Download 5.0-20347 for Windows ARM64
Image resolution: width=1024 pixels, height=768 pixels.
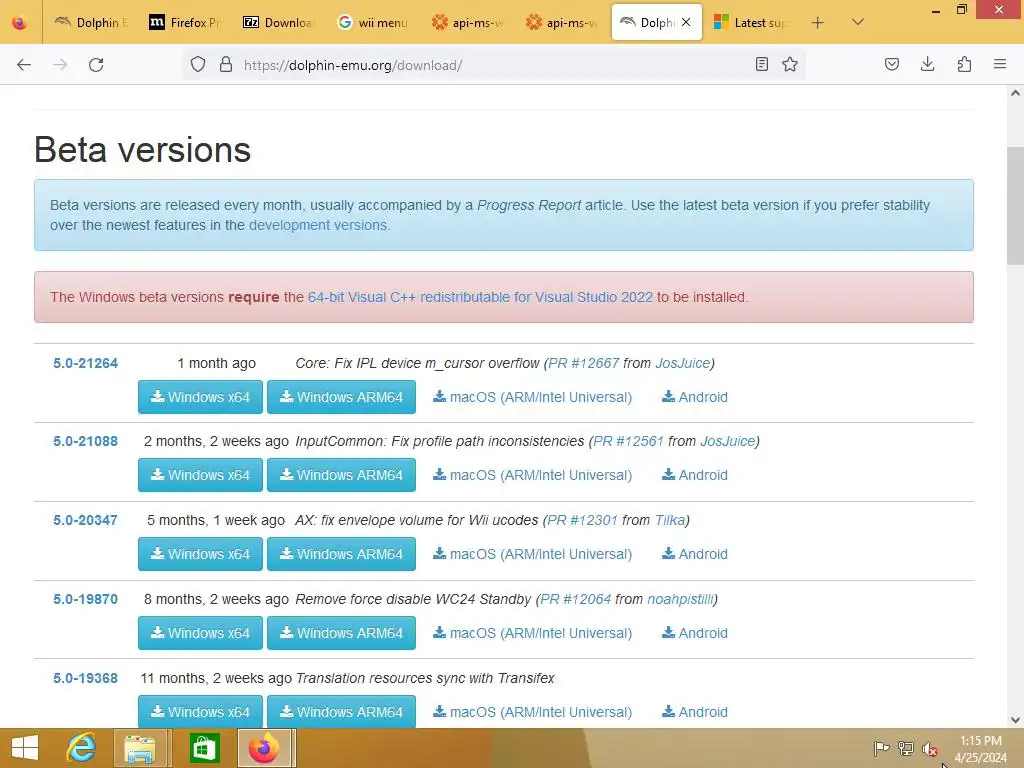pos(342,554)
